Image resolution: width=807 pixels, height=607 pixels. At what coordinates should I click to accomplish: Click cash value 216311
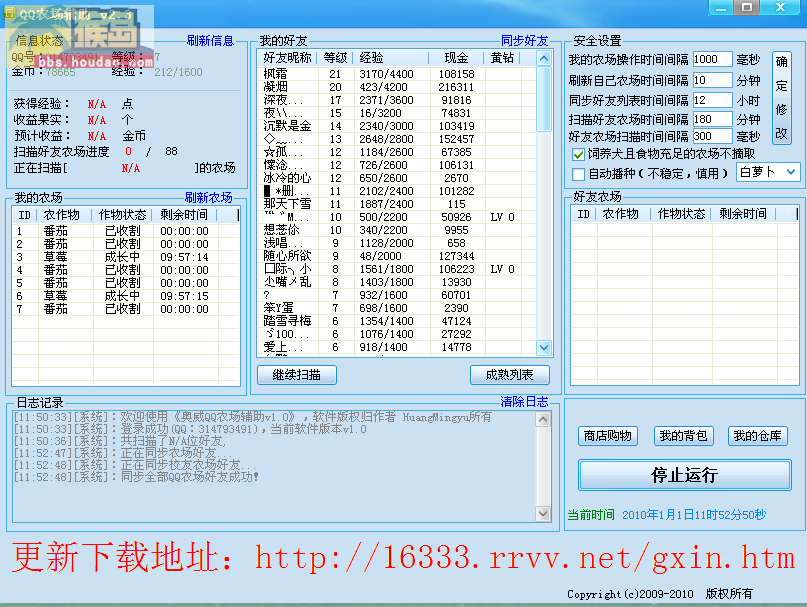pos(456,87)
